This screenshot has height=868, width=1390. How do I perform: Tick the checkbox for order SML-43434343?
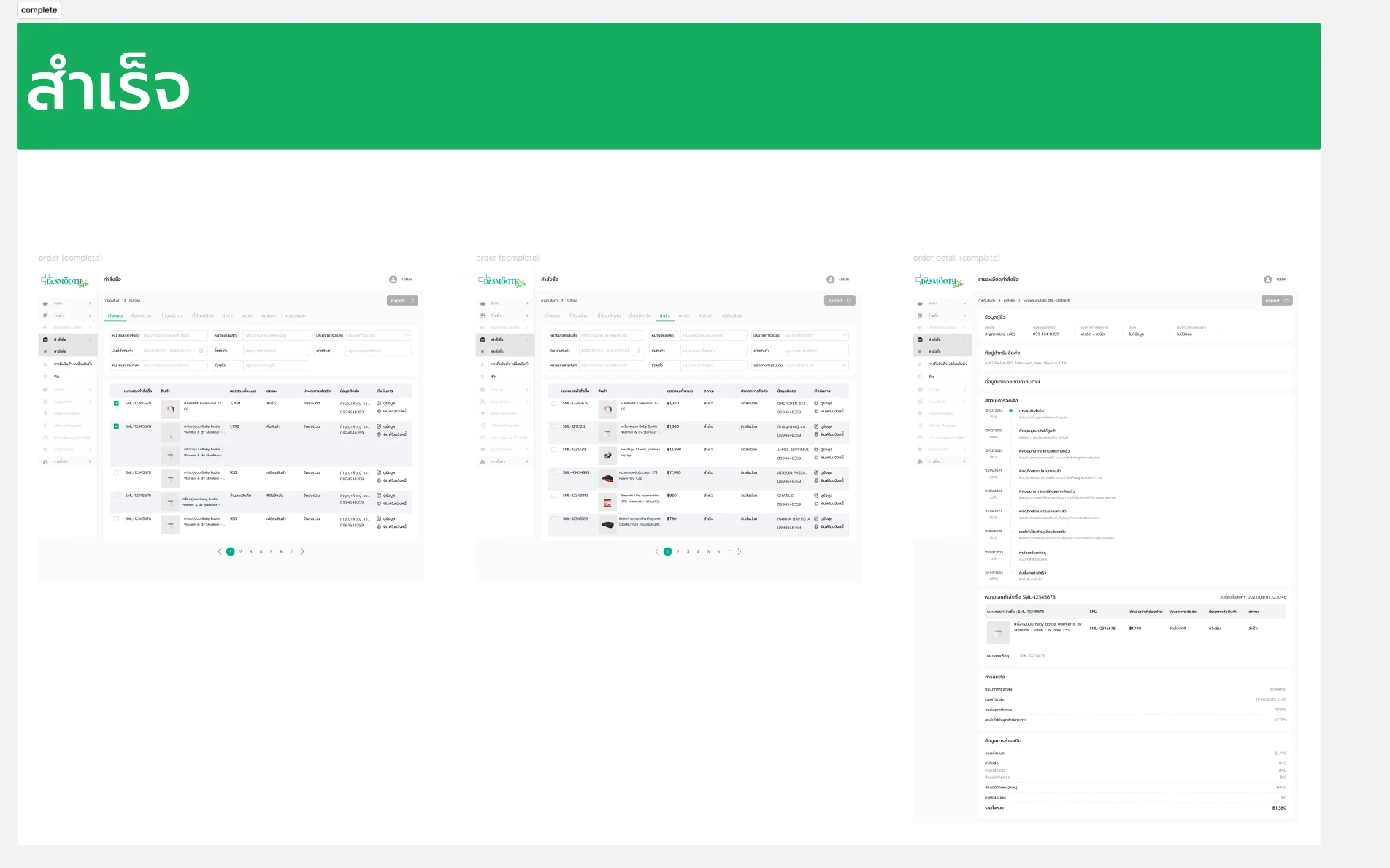(x=553, y=472)
